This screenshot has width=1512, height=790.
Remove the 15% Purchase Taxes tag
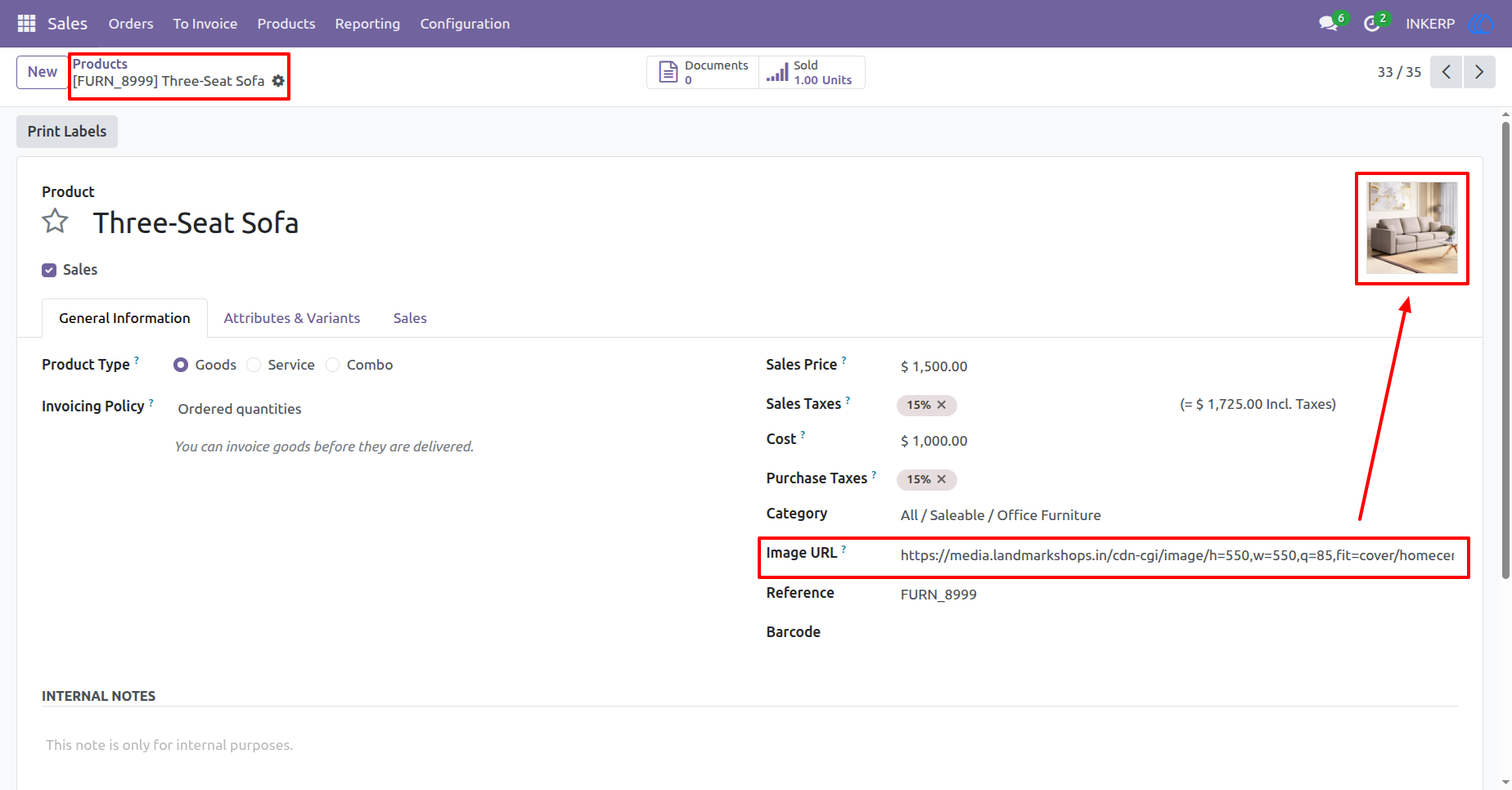tap(942, 479)
